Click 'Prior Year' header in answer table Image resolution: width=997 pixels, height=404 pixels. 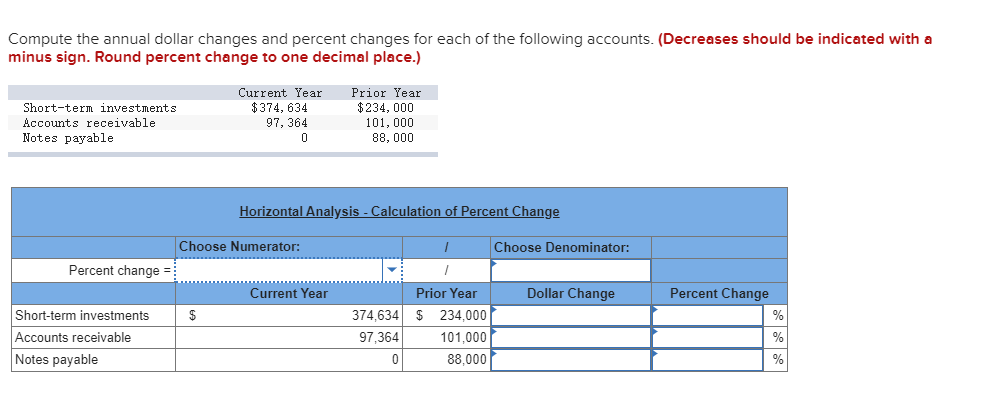tap(446, 293)
